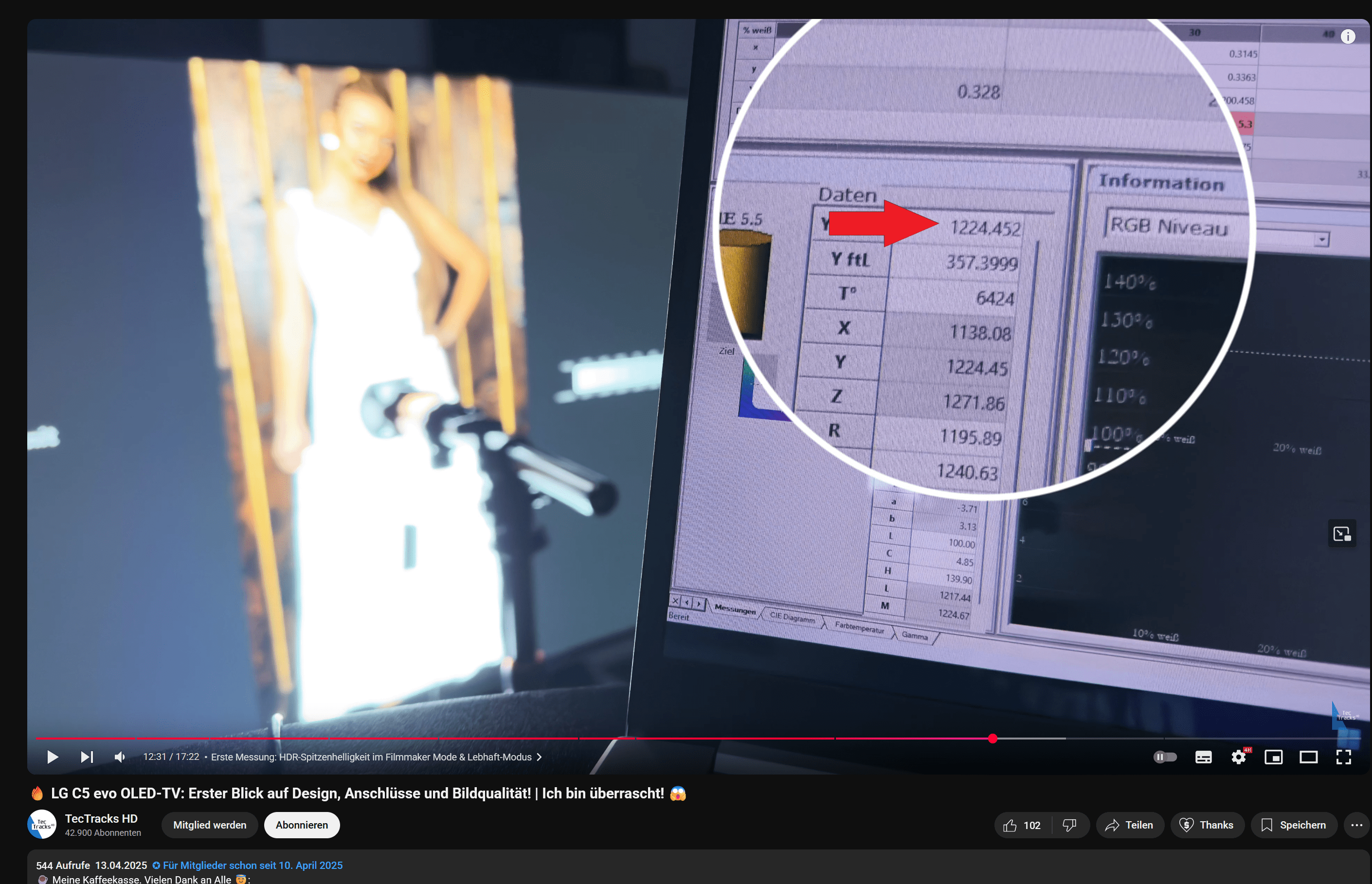The width and height of the screenshot is (1372, 884).
Task: Click the '544 Aufrufe' text
Action: (63, 865)
